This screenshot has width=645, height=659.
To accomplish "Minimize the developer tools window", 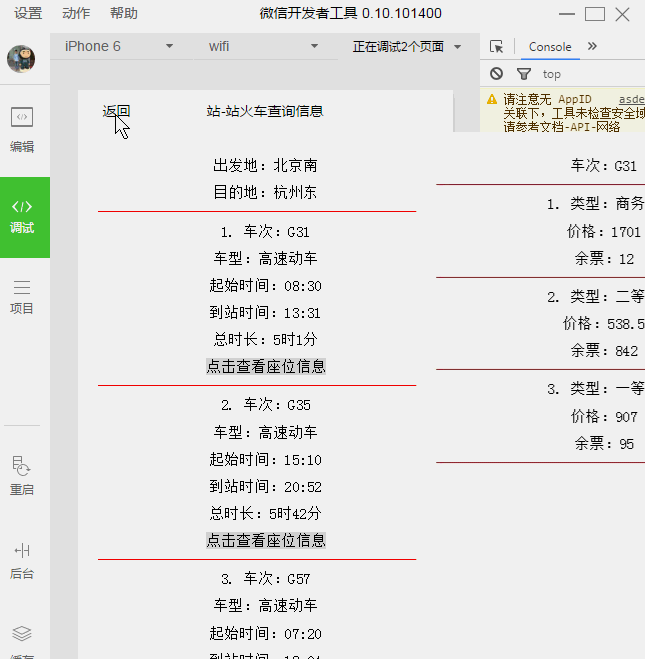I will (567, 14).
